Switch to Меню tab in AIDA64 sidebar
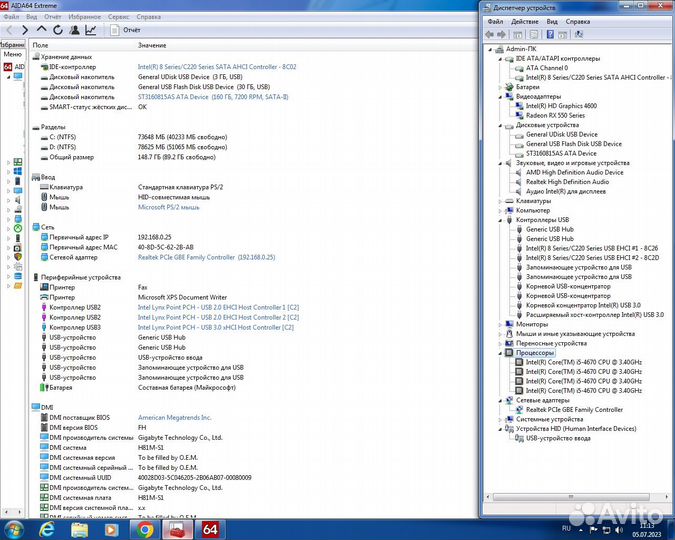The height and width of the screenshot is (540, 675). (x=12, y=54)
